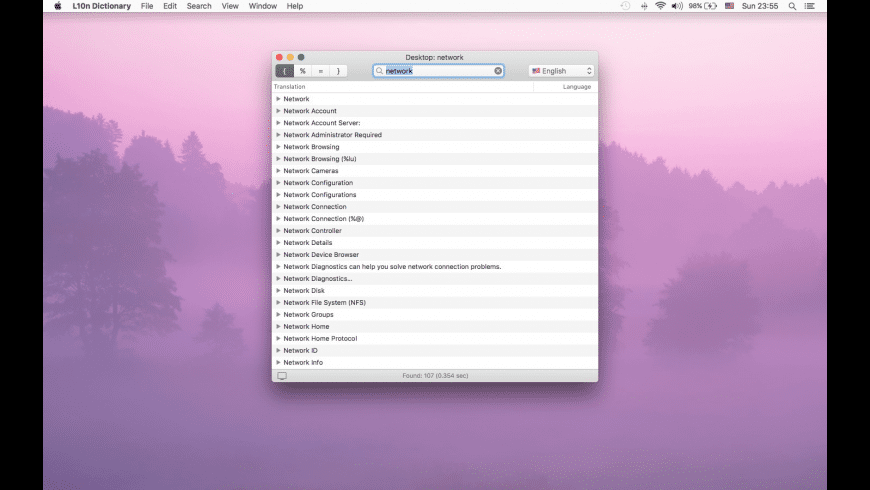Select the Network Diagnostics can help sentence
Screen dimensions: 870x490
point(392,267)
